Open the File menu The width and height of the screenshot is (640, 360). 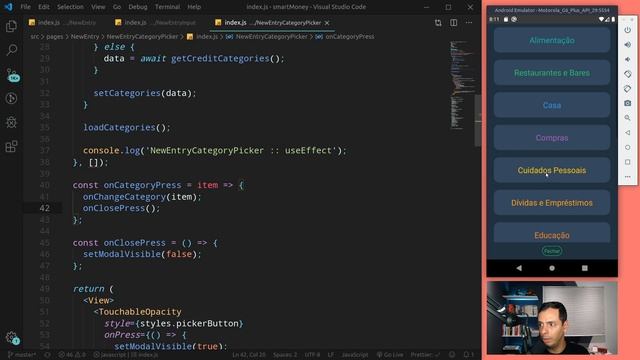(25, 7)
